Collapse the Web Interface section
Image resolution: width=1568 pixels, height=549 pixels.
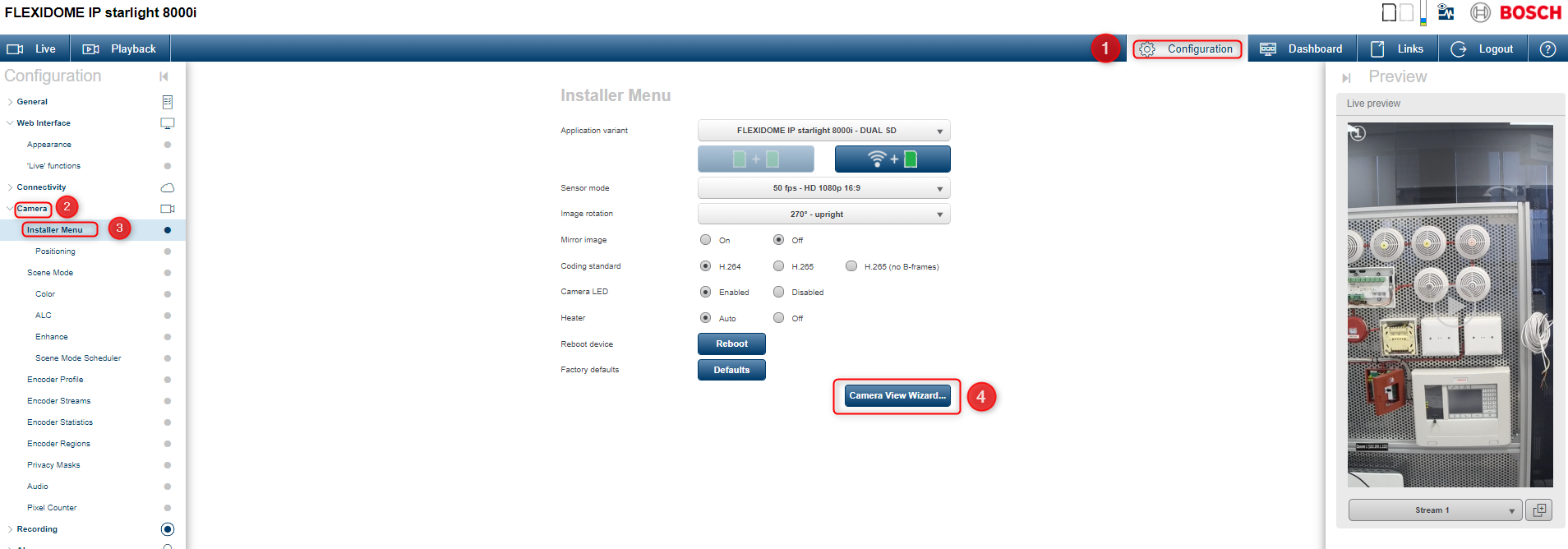coord(10,123)
